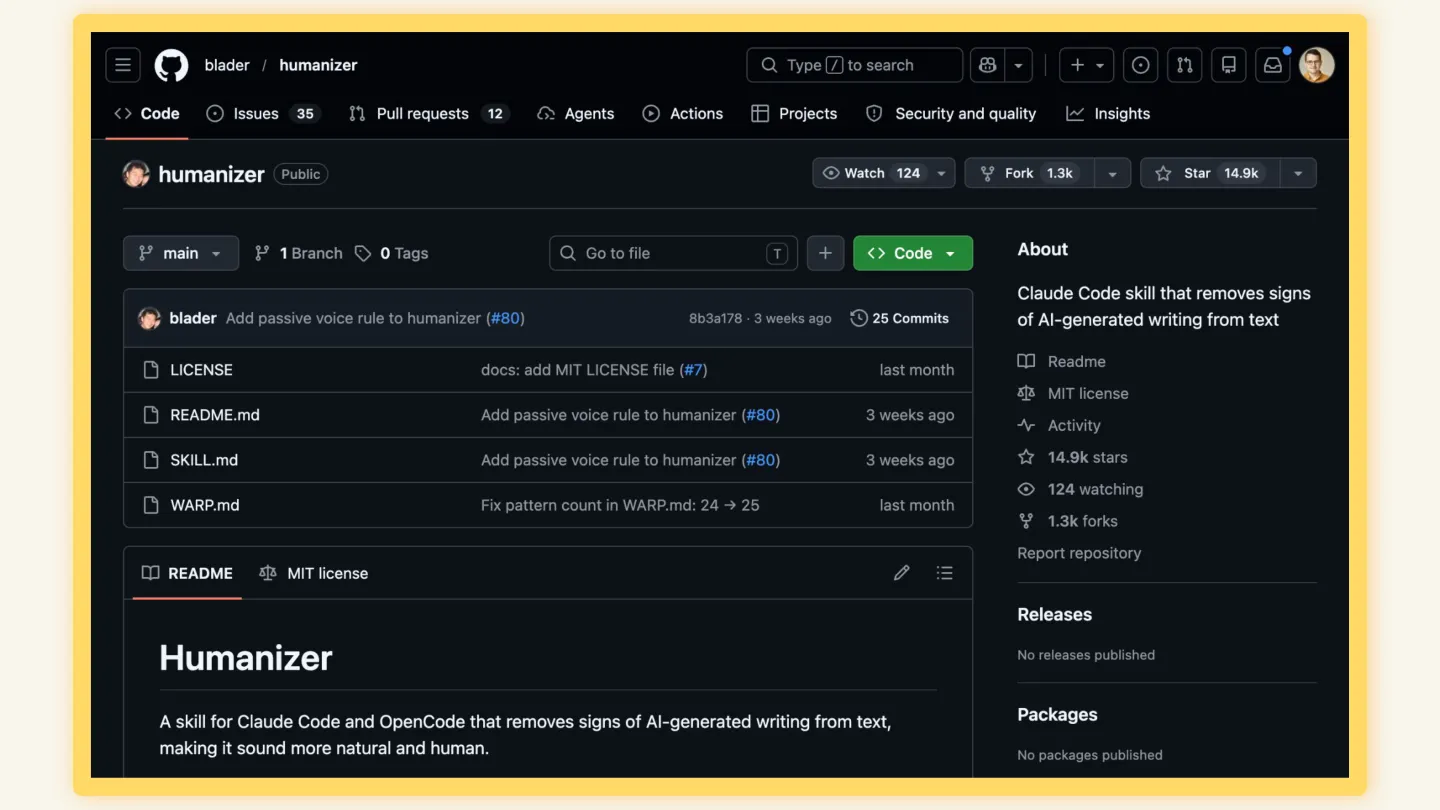Screen dimensions: 1440x810
Task: Click the Report repository link
Action: pos(1079,553)
